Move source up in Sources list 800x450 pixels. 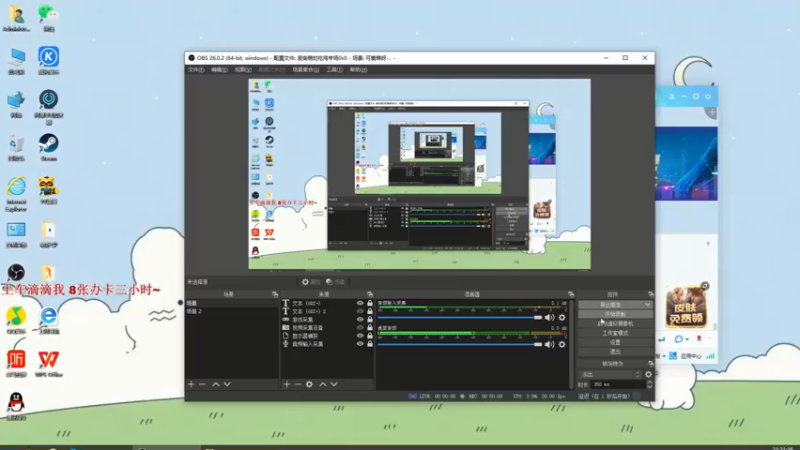tap(322, 384)
